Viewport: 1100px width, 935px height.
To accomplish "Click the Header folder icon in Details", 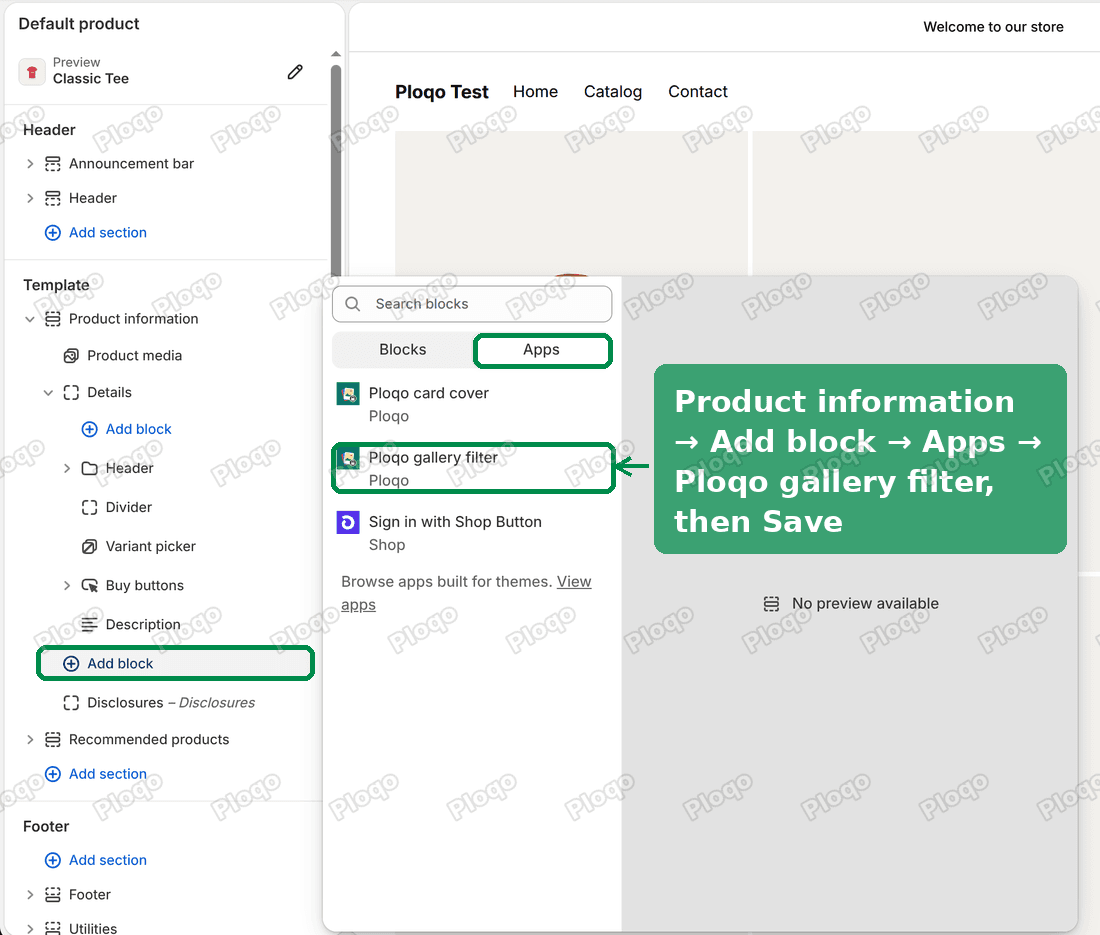I will [x=89, y=468].
